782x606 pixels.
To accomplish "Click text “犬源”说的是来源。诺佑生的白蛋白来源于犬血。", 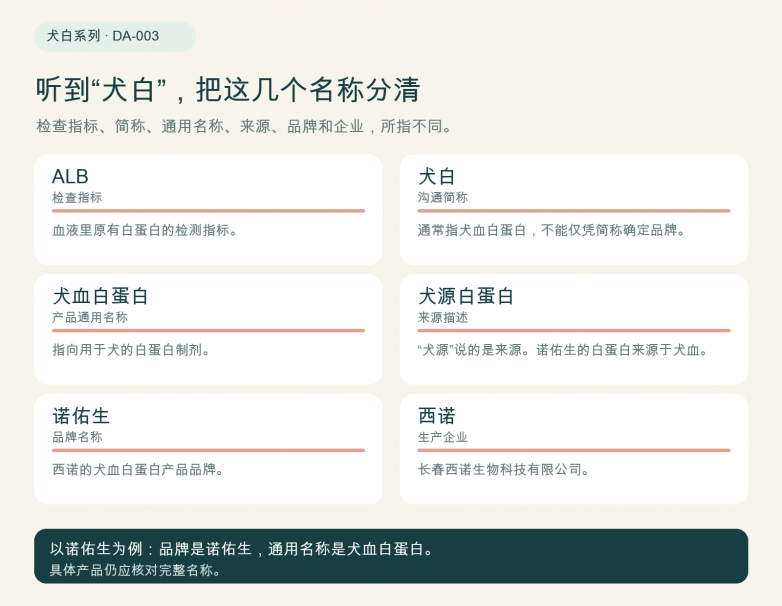I will (563, 350).
